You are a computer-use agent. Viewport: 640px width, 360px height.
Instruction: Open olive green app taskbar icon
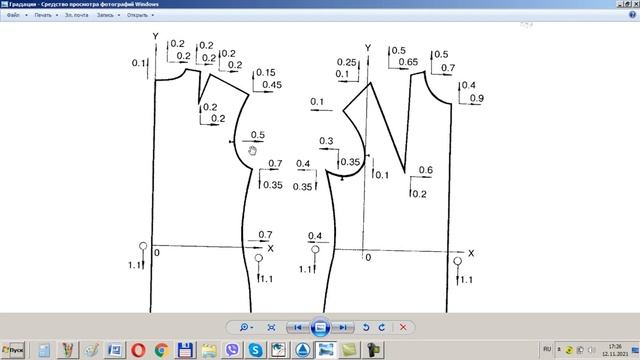point(350,350)
